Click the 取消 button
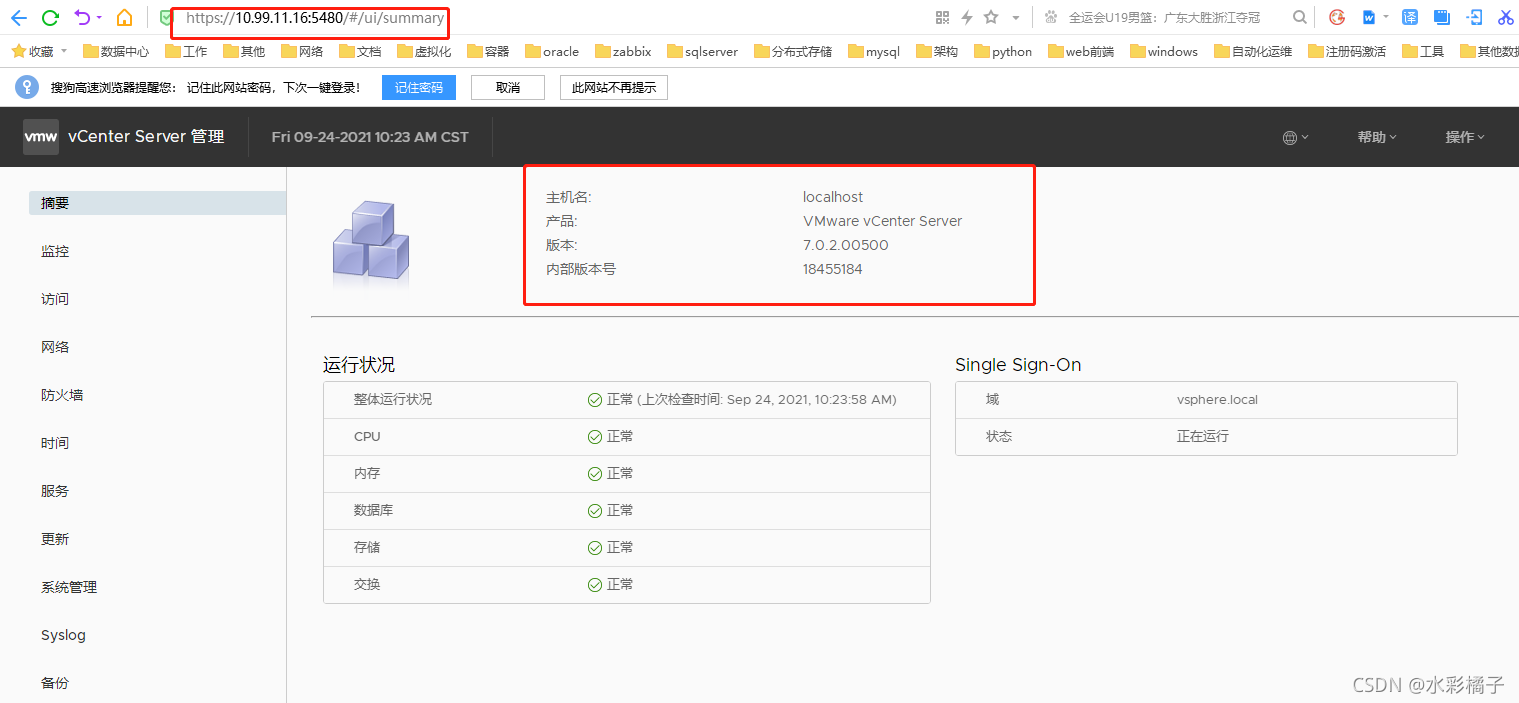1519x703 pixels. tap(508, 88)
